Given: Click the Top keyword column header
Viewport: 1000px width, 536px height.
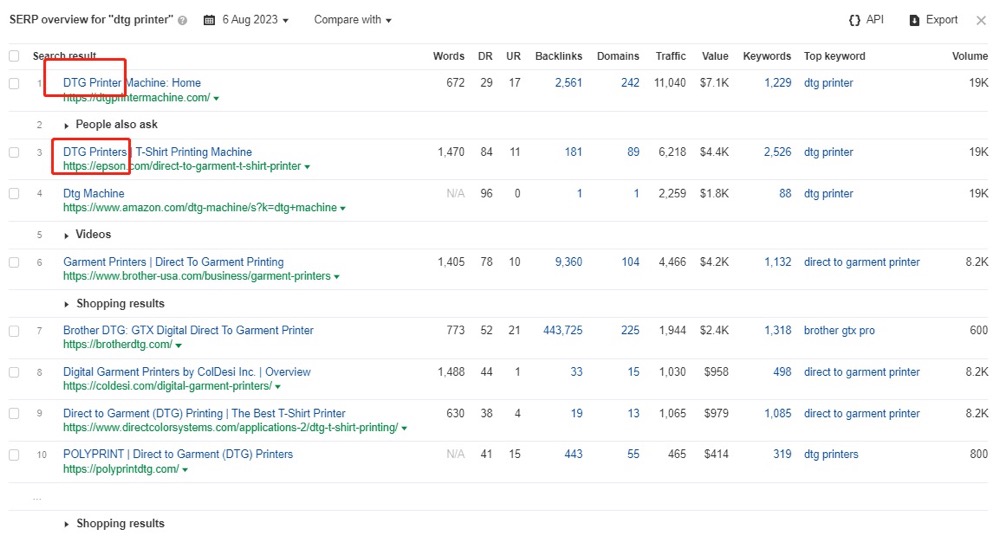Looking at the screenshot, I should [834, 56].
